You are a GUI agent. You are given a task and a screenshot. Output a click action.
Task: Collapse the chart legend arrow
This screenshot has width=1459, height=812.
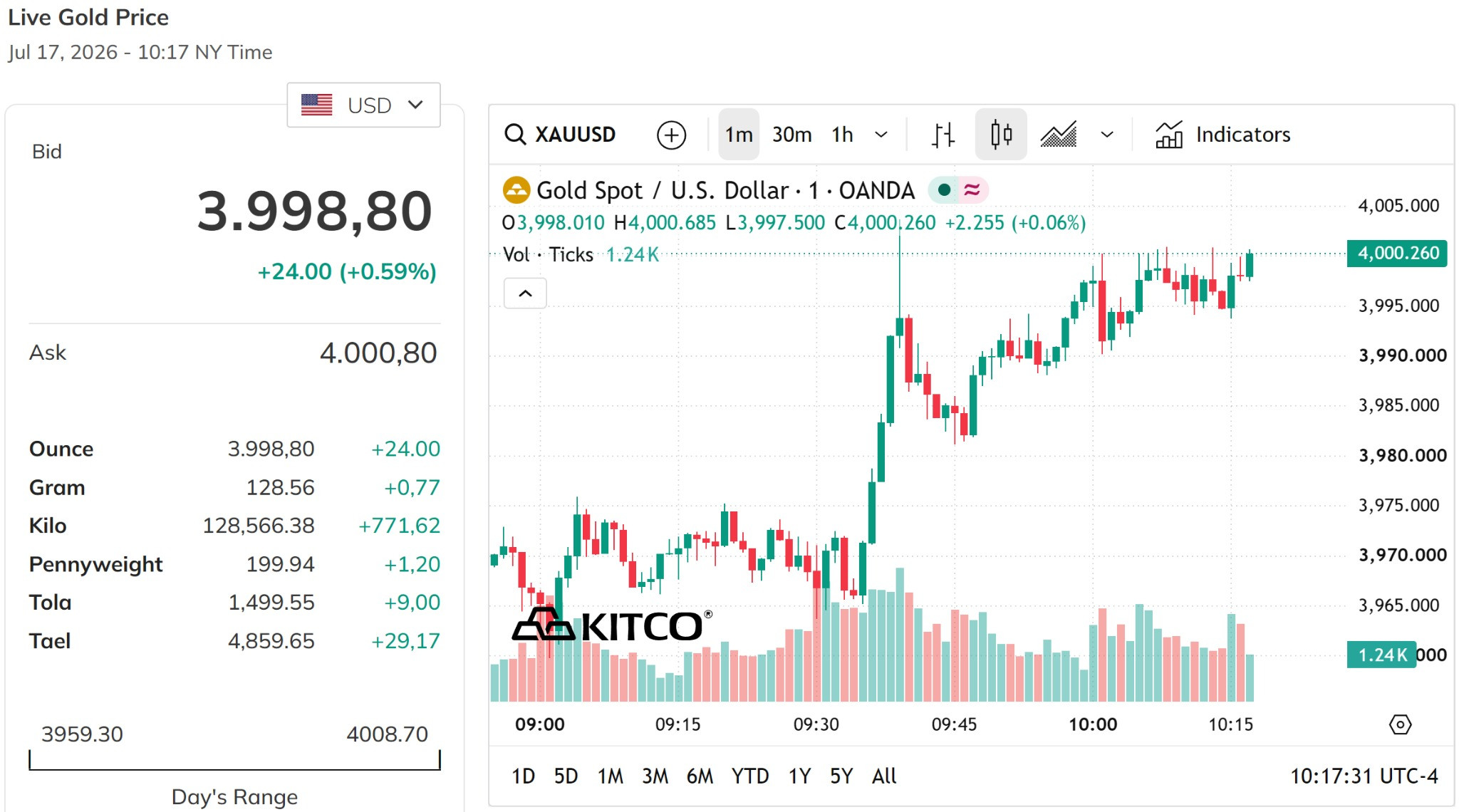click(x=525, y=293)
